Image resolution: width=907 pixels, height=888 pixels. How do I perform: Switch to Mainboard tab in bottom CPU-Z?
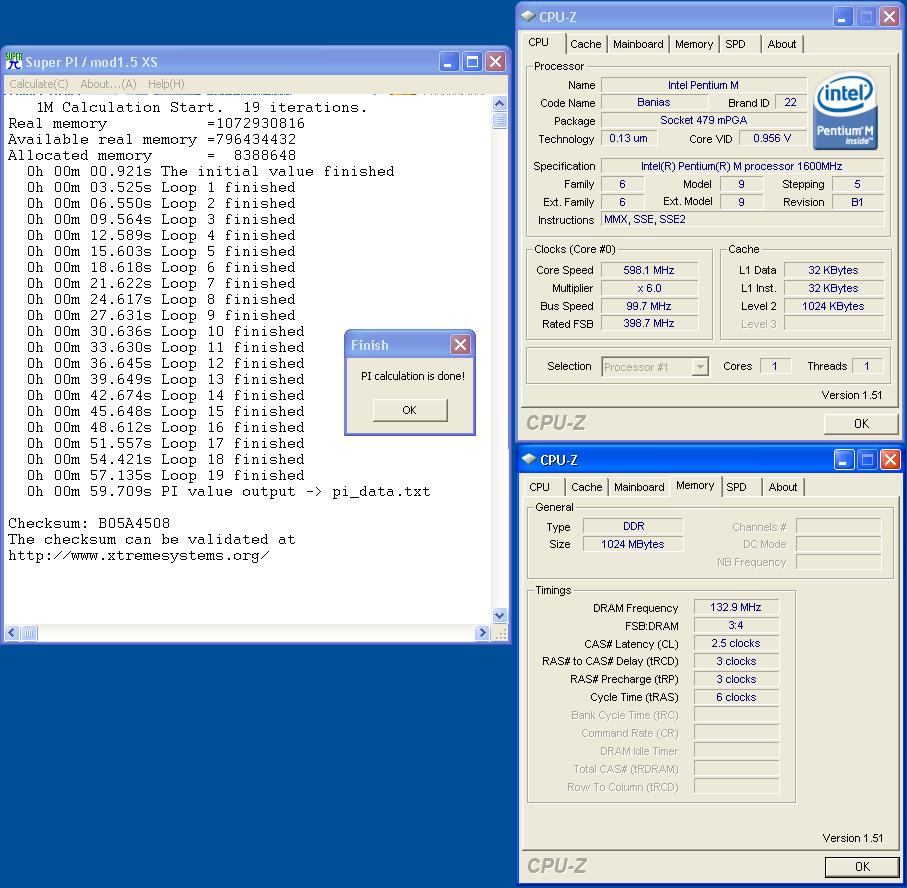639,487
